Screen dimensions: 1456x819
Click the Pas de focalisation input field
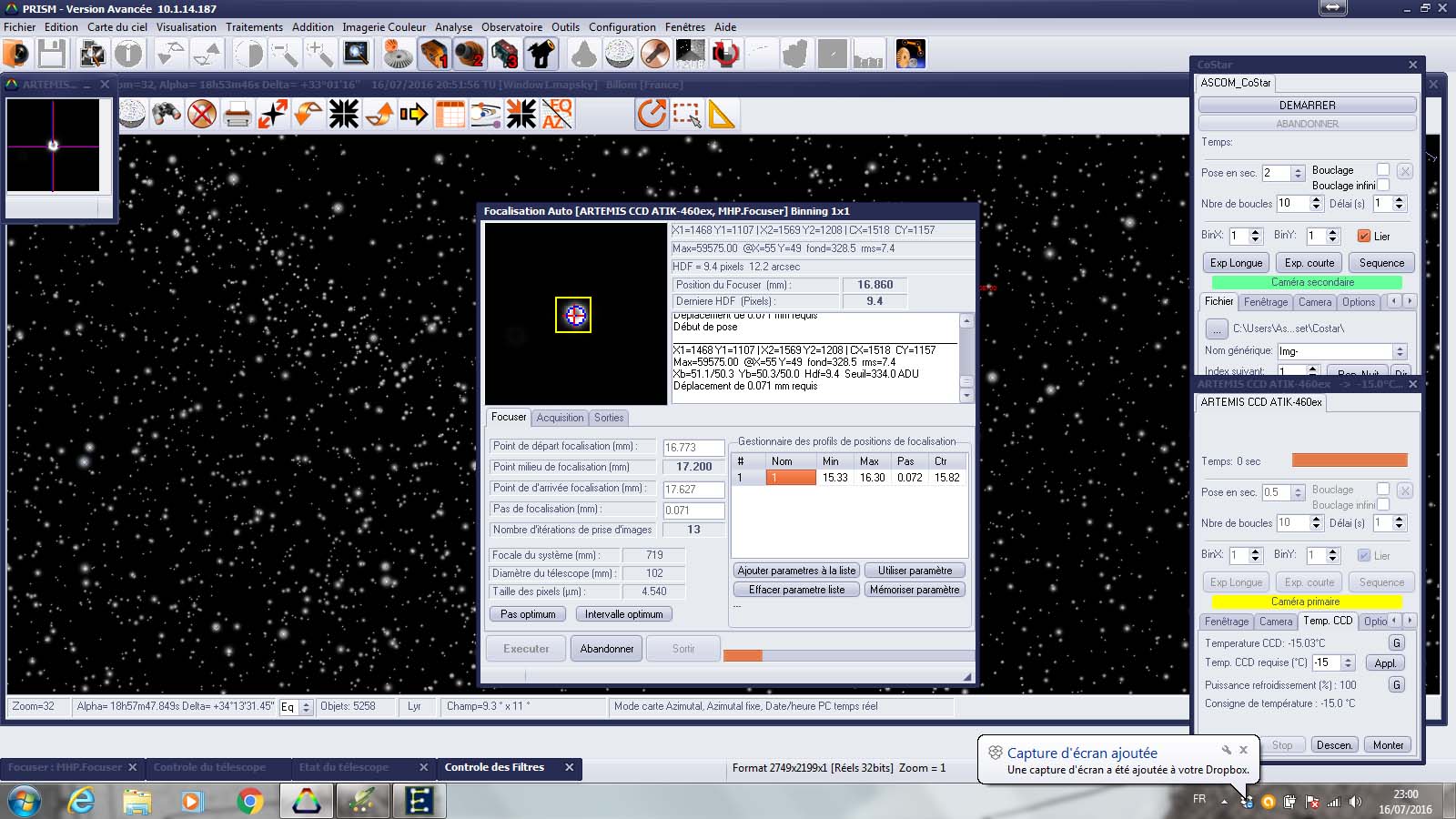click(x=693, y=511)
